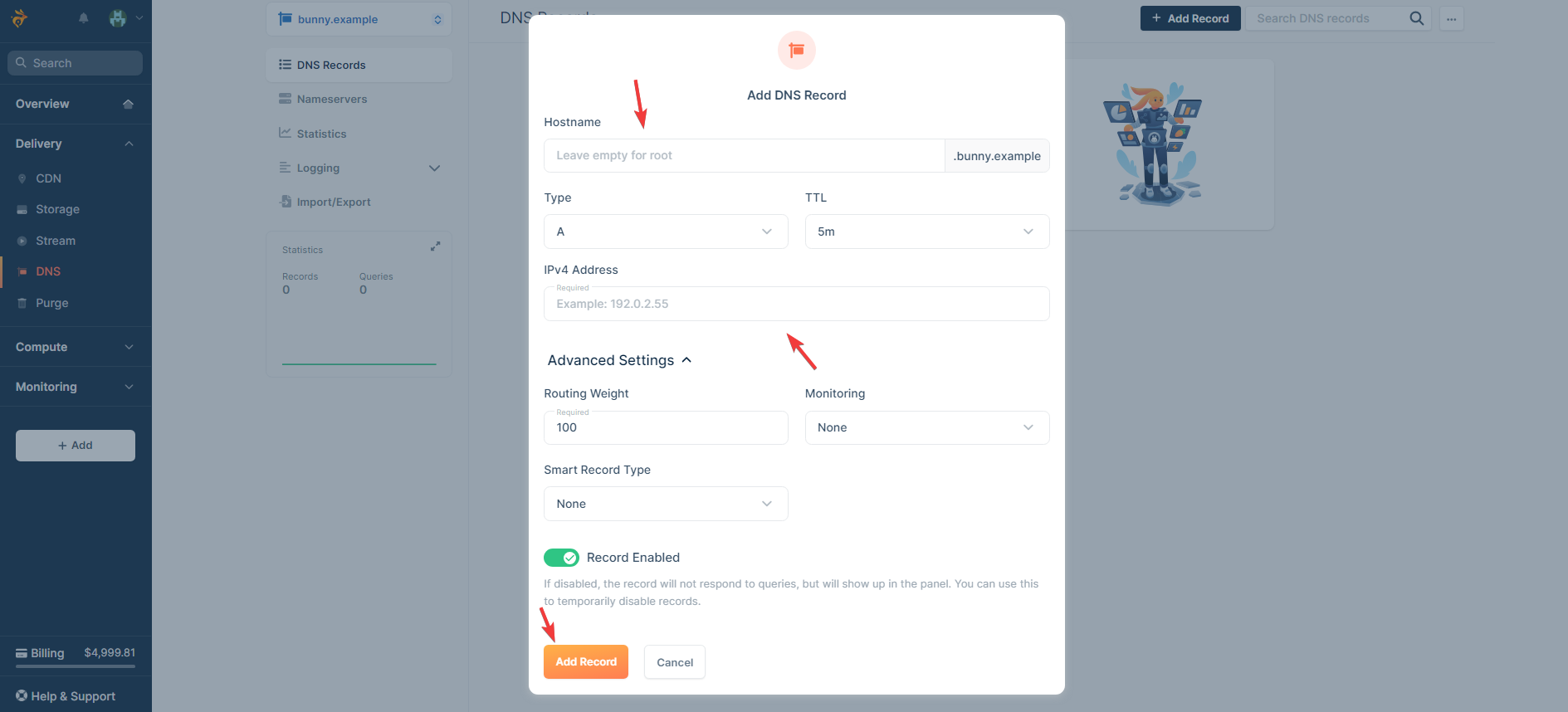Click the orange Add Record button

click(586, 661)
